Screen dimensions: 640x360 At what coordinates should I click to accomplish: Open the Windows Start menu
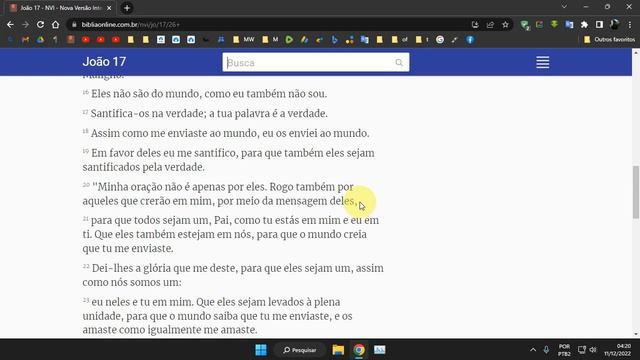click(x=261, y=350)
